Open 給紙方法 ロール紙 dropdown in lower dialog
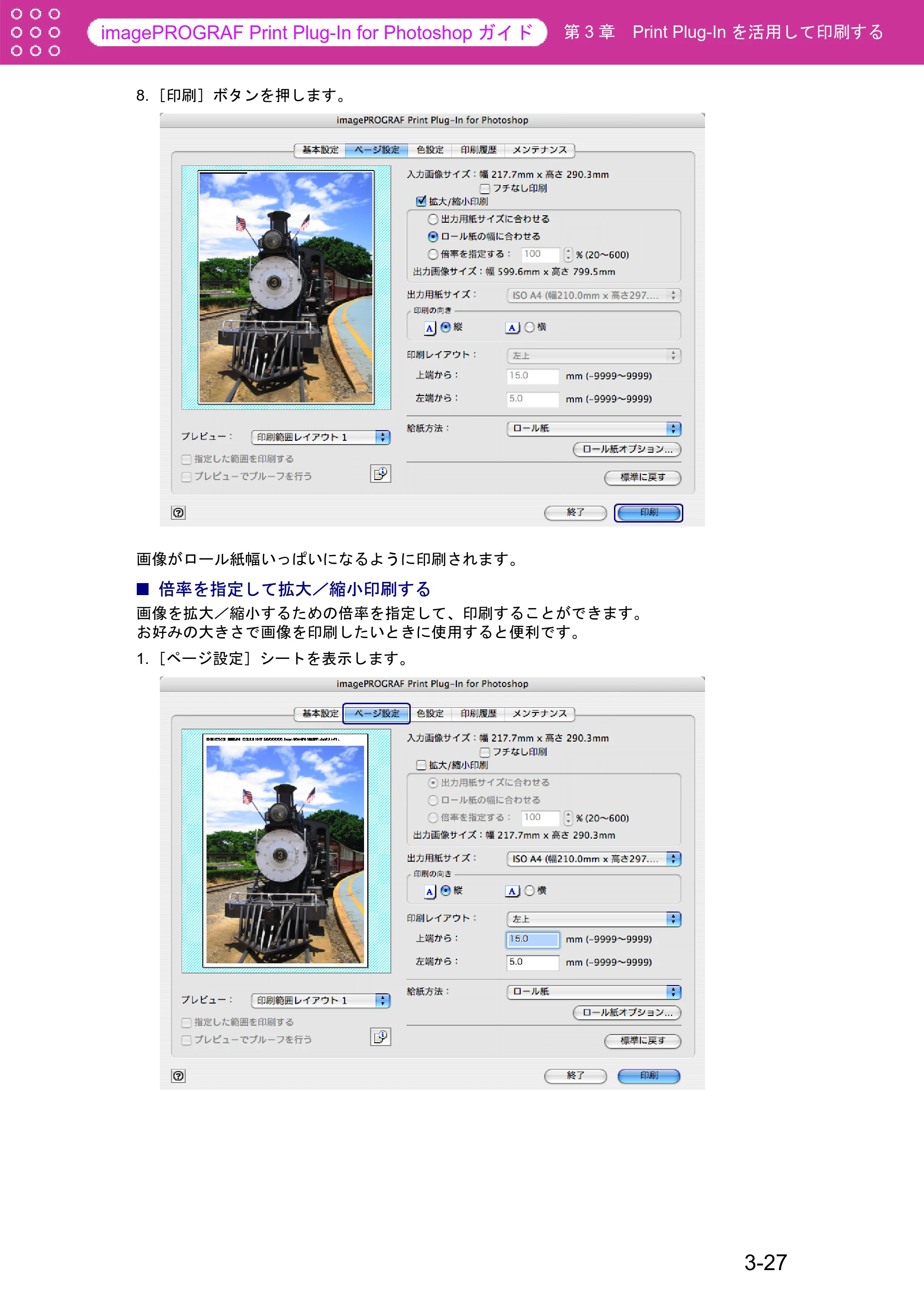Image resolution: width=924 pixels, height=1308 pixels. (x=594, y=992)
